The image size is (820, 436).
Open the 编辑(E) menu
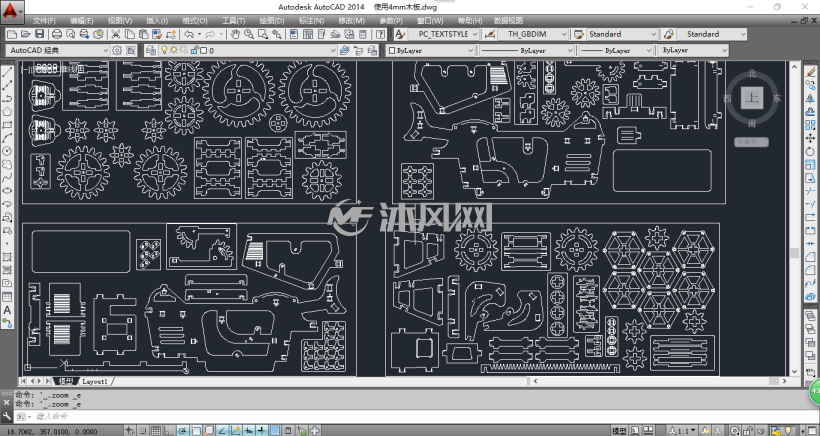coord(82,21)
